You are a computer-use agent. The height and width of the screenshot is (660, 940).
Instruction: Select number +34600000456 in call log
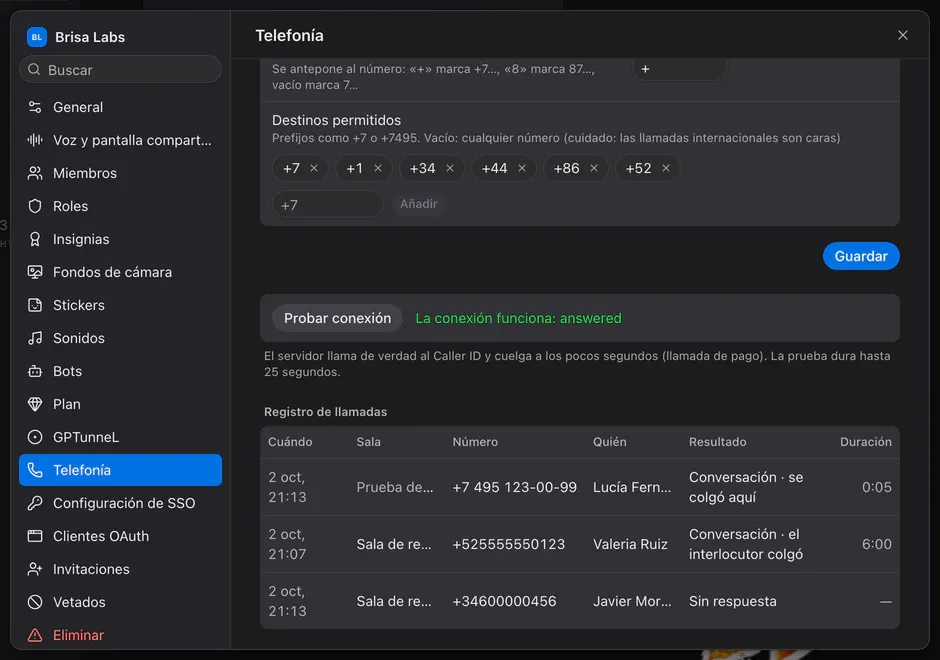point(504,601)
